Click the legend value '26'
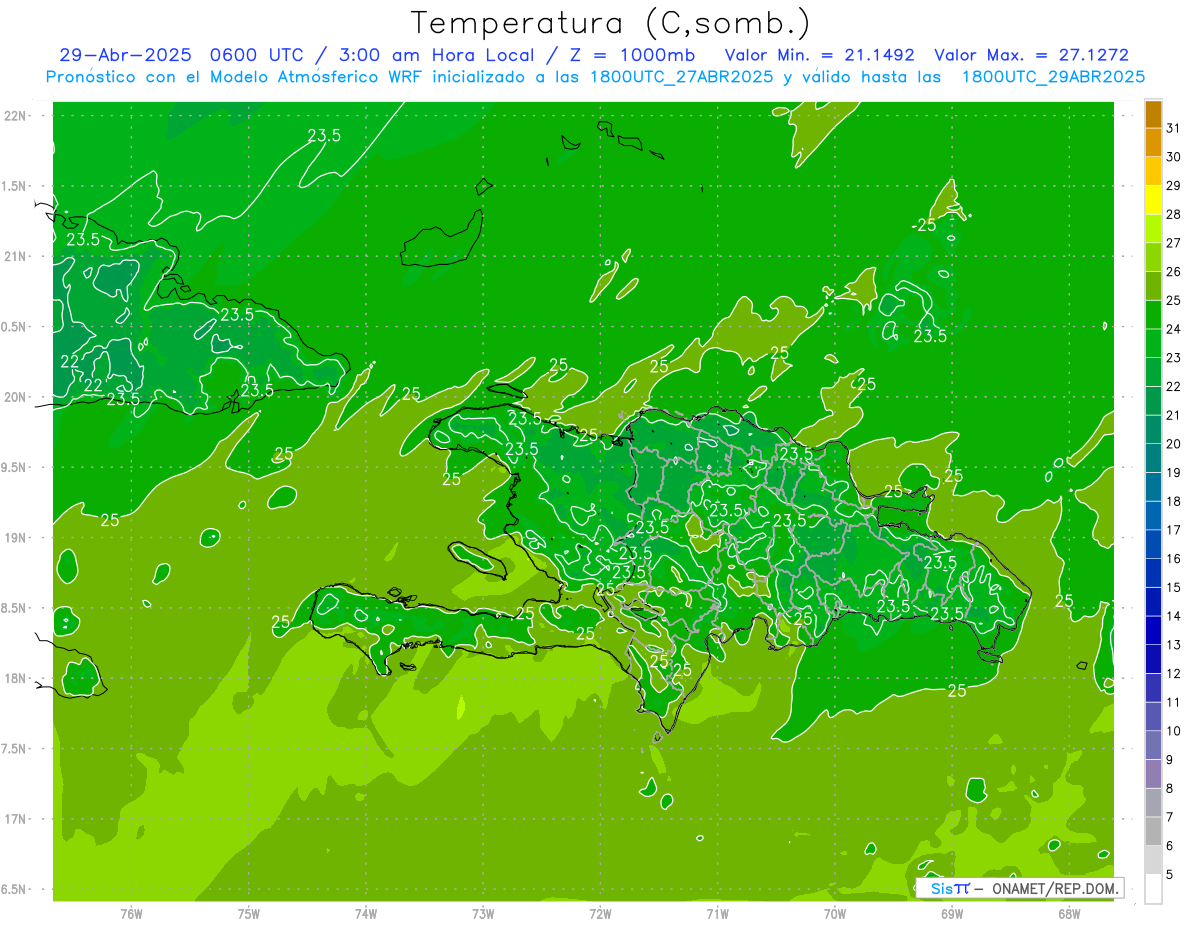 pos(1173,271)
